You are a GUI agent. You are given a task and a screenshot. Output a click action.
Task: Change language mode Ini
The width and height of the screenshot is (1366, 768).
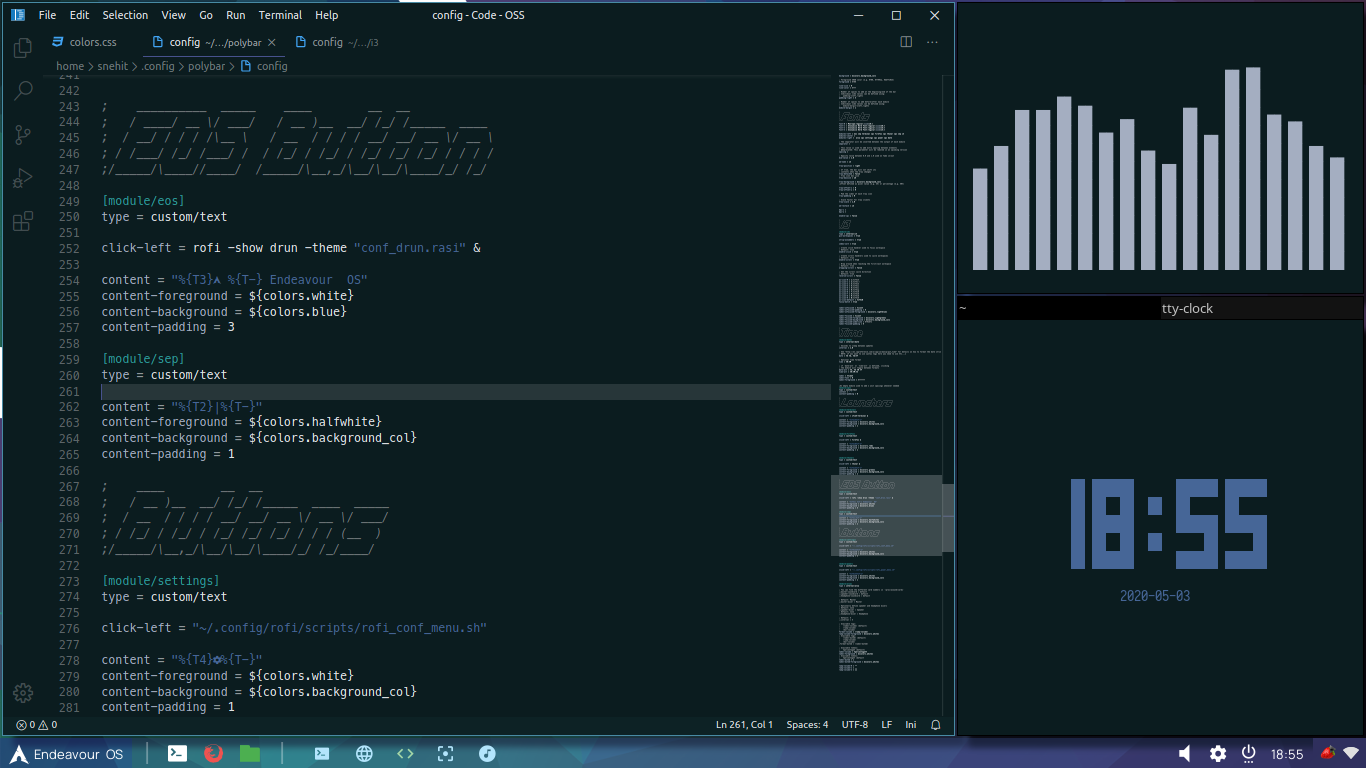tap(911, 725)
